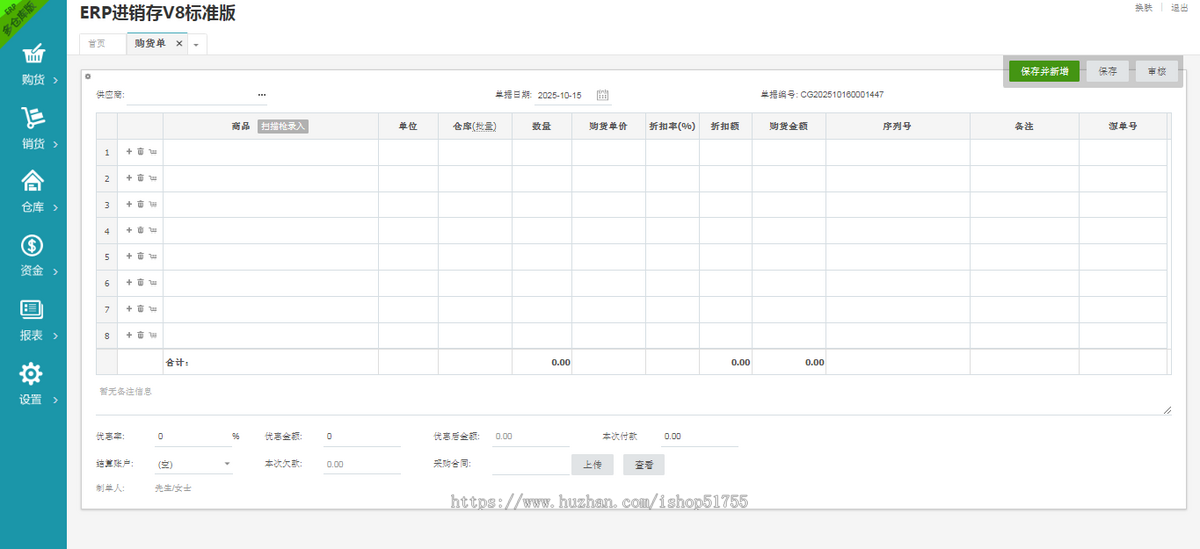
Task: Click the 序列号 column header
Action: point(897,127)
